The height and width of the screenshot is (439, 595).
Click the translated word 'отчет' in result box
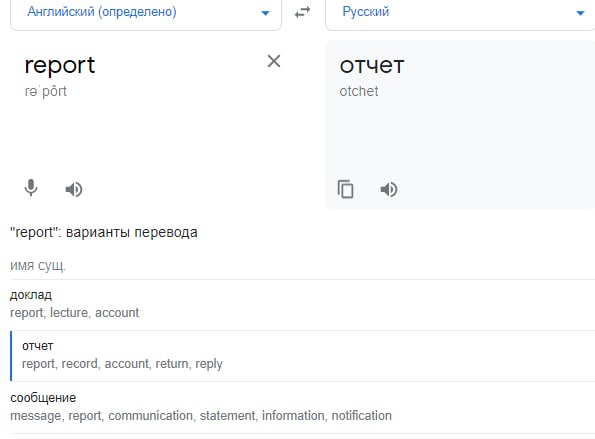[372, 66]
